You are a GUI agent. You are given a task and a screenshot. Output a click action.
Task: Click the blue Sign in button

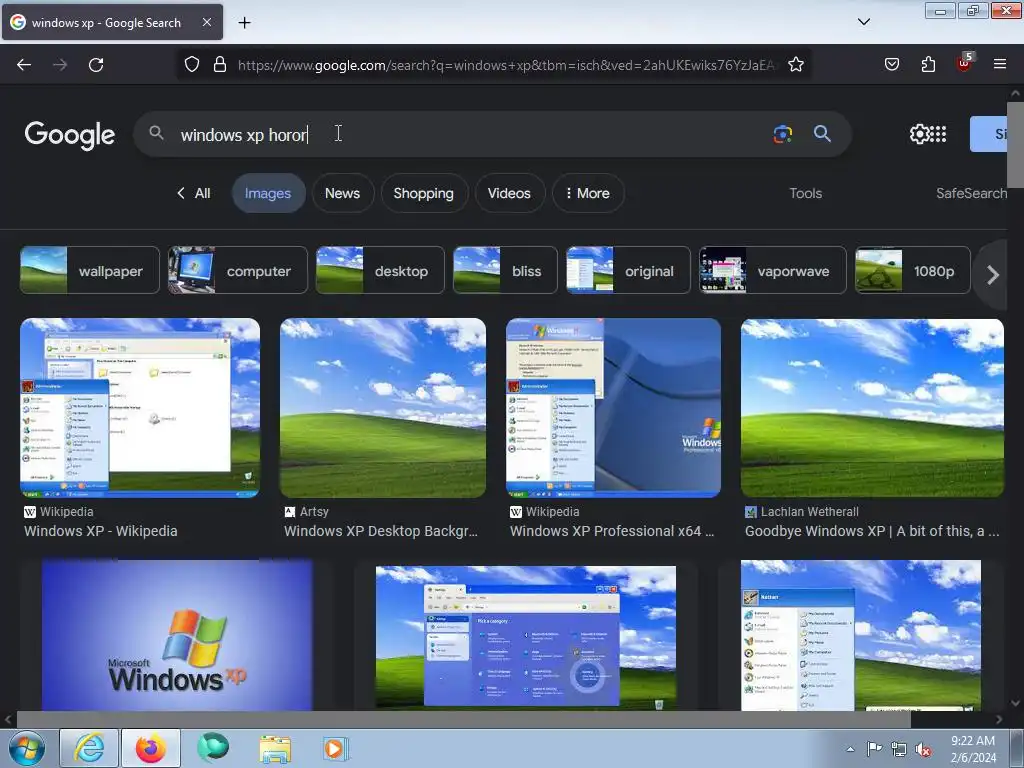click(988, 134)
